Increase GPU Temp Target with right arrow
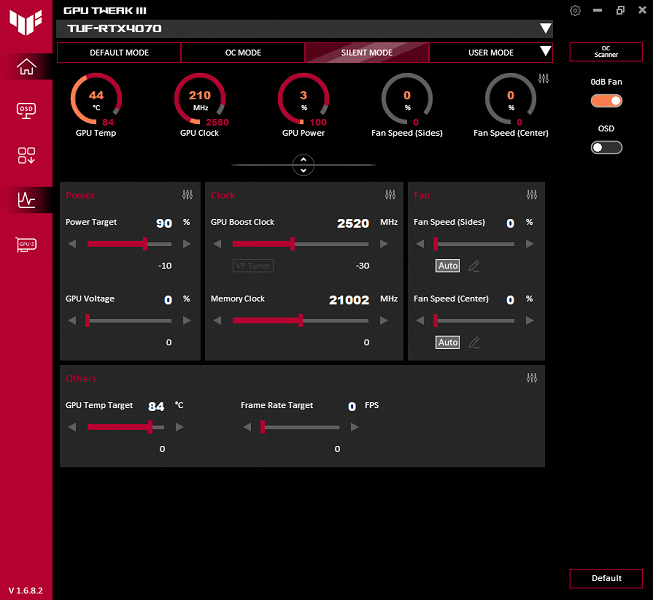This screenshot has width=653, height=600. pos(179,427)
